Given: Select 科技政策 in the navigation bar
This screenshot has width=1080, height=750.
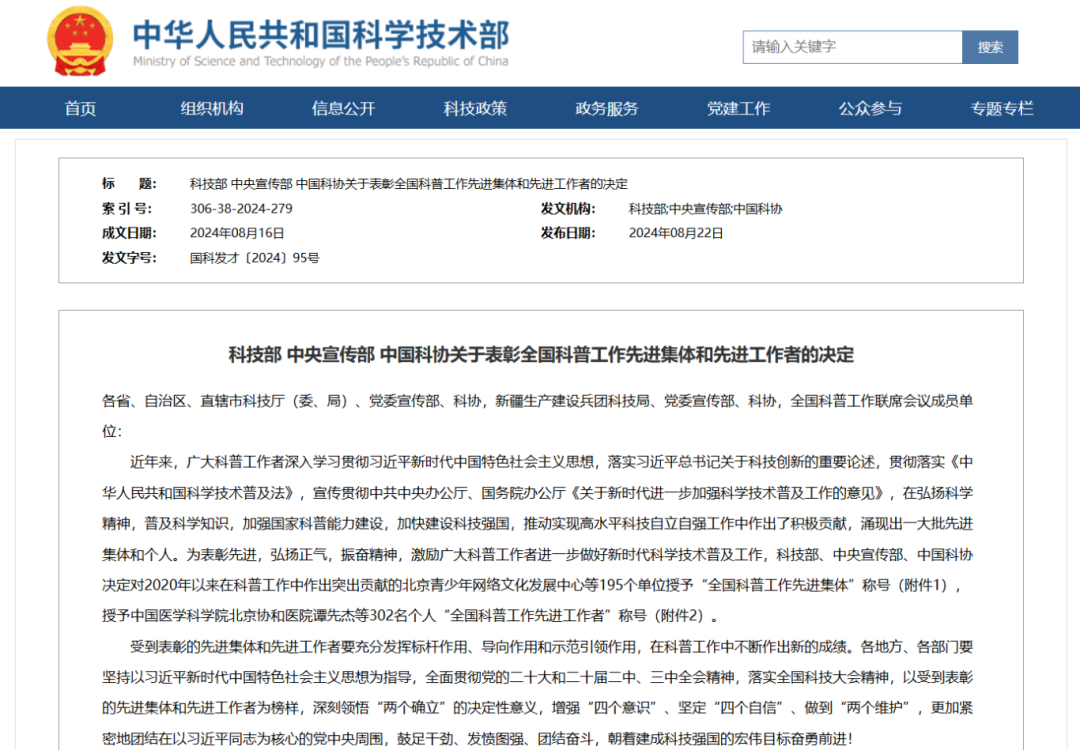Looking at the screenshot, I should (x=475, y=108).
